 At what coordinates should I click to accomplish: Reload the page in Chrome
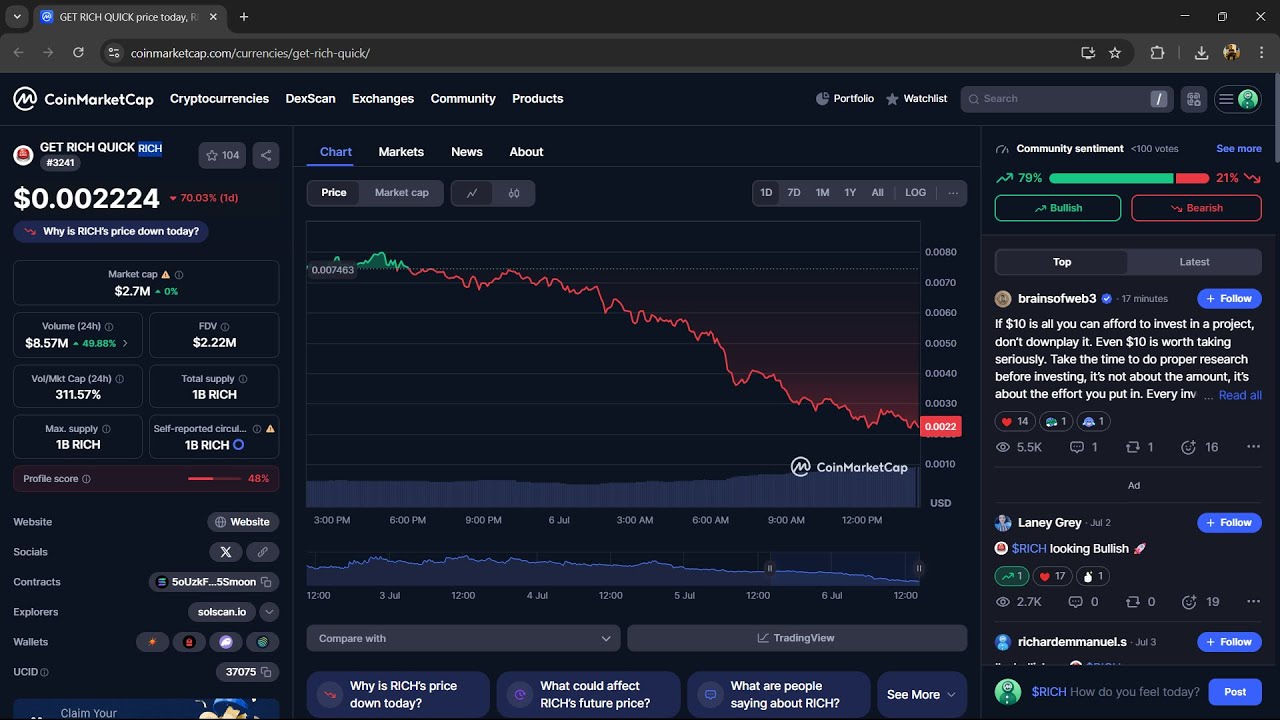(x=79, y=53)
